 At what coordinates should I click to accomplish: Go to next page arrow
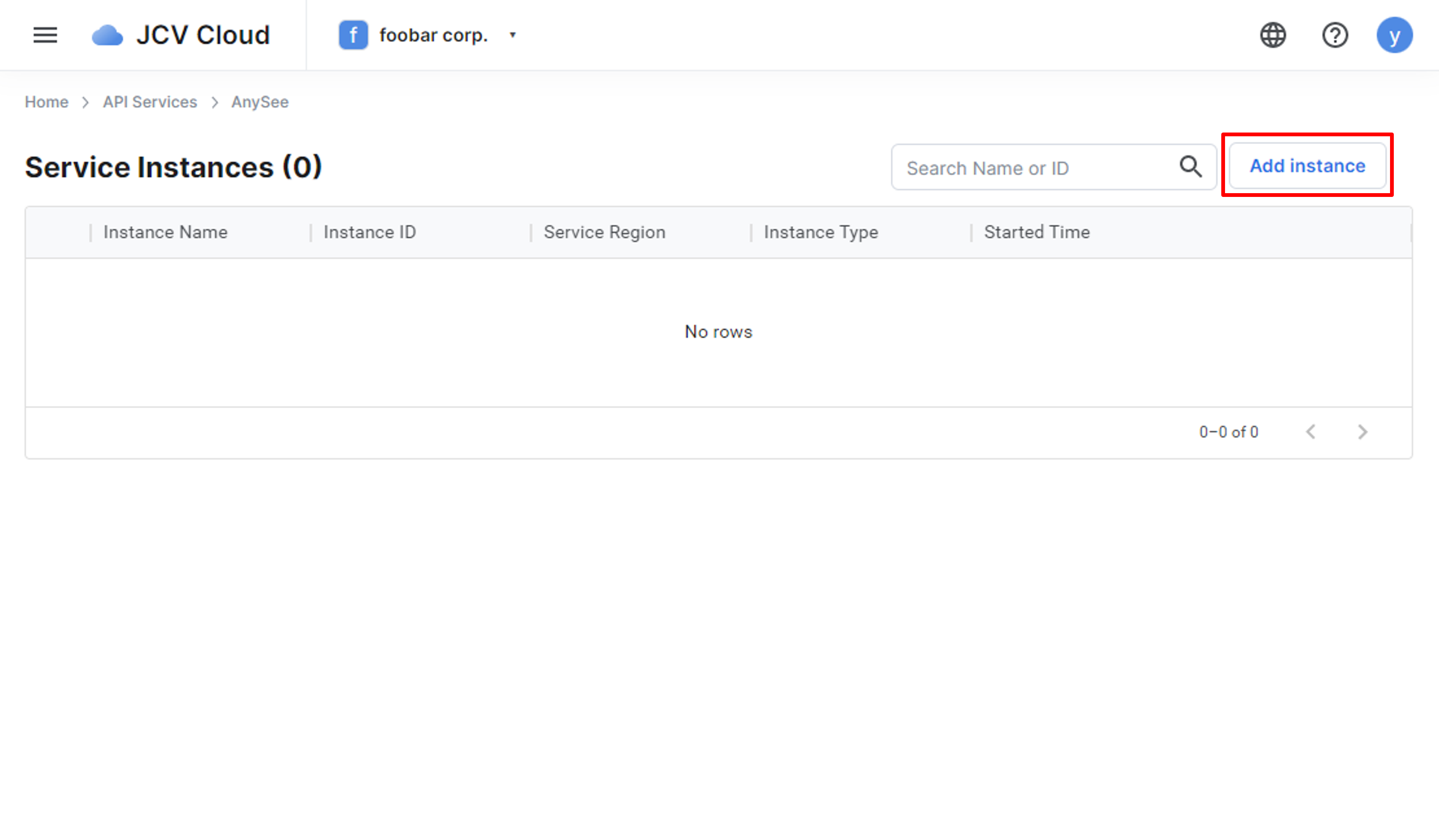[1363, 432]
